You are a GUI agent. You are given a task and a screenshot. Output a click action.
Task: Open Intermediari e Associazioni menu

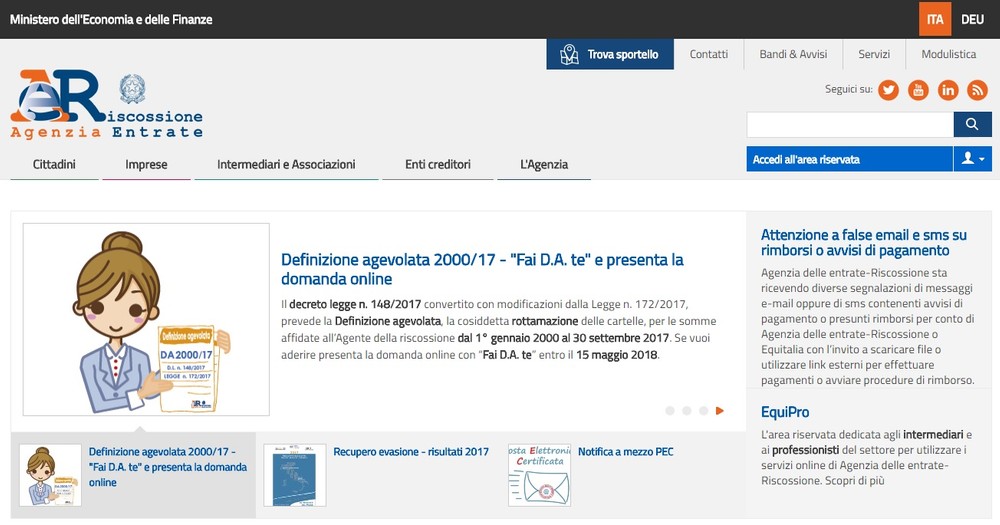[286, 164]
